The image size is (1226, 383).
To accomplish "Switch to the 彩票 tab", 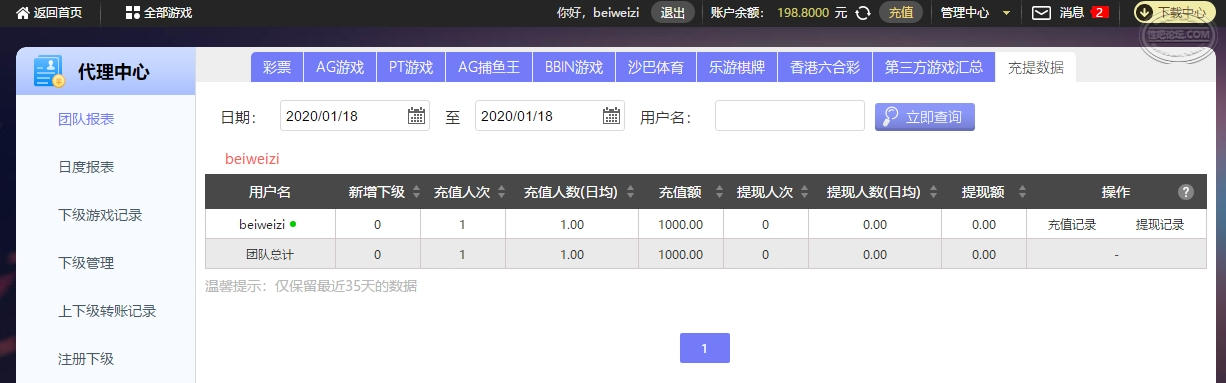I will (277, 67).
